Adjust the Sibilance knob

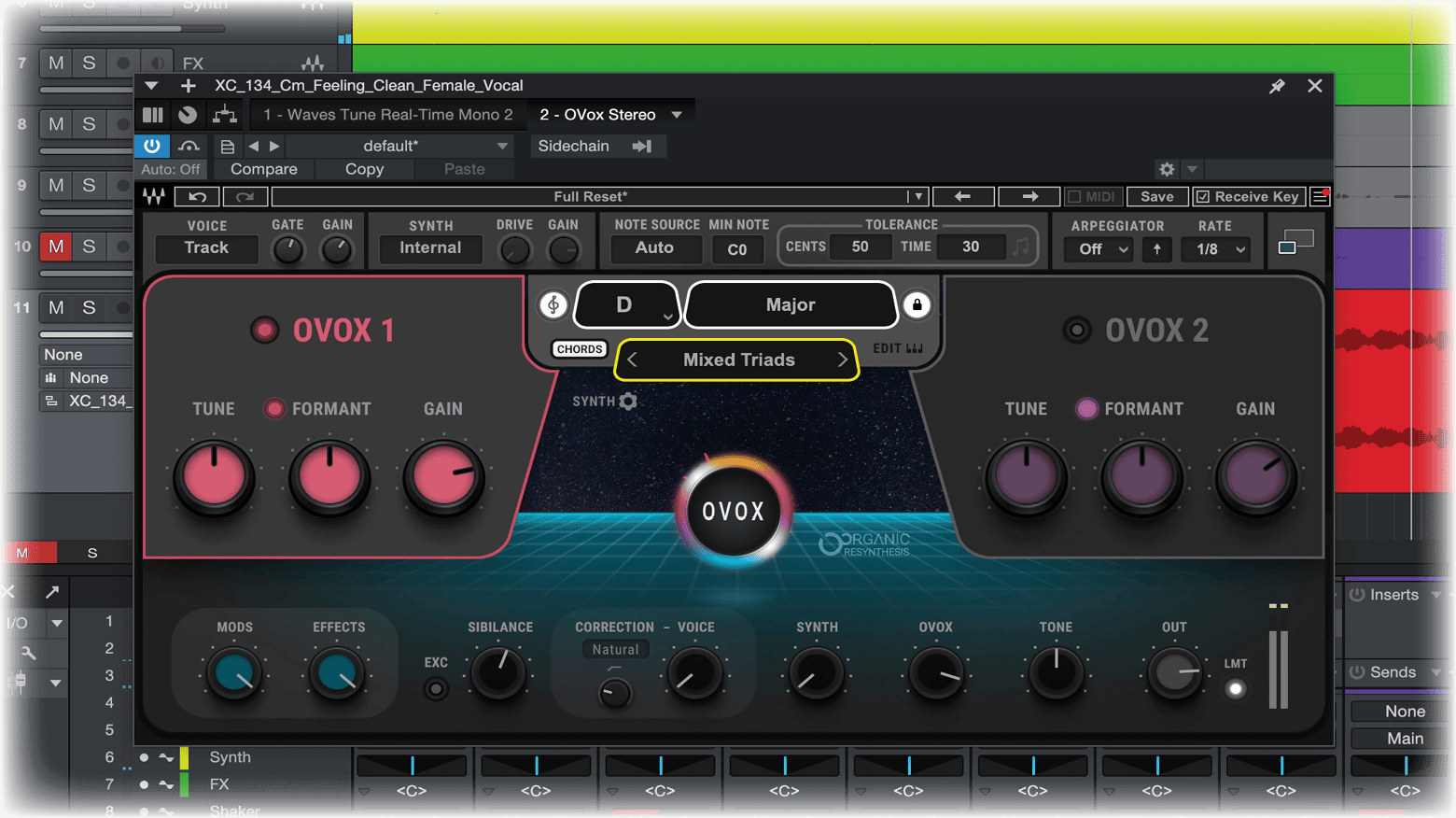[499, 672]
